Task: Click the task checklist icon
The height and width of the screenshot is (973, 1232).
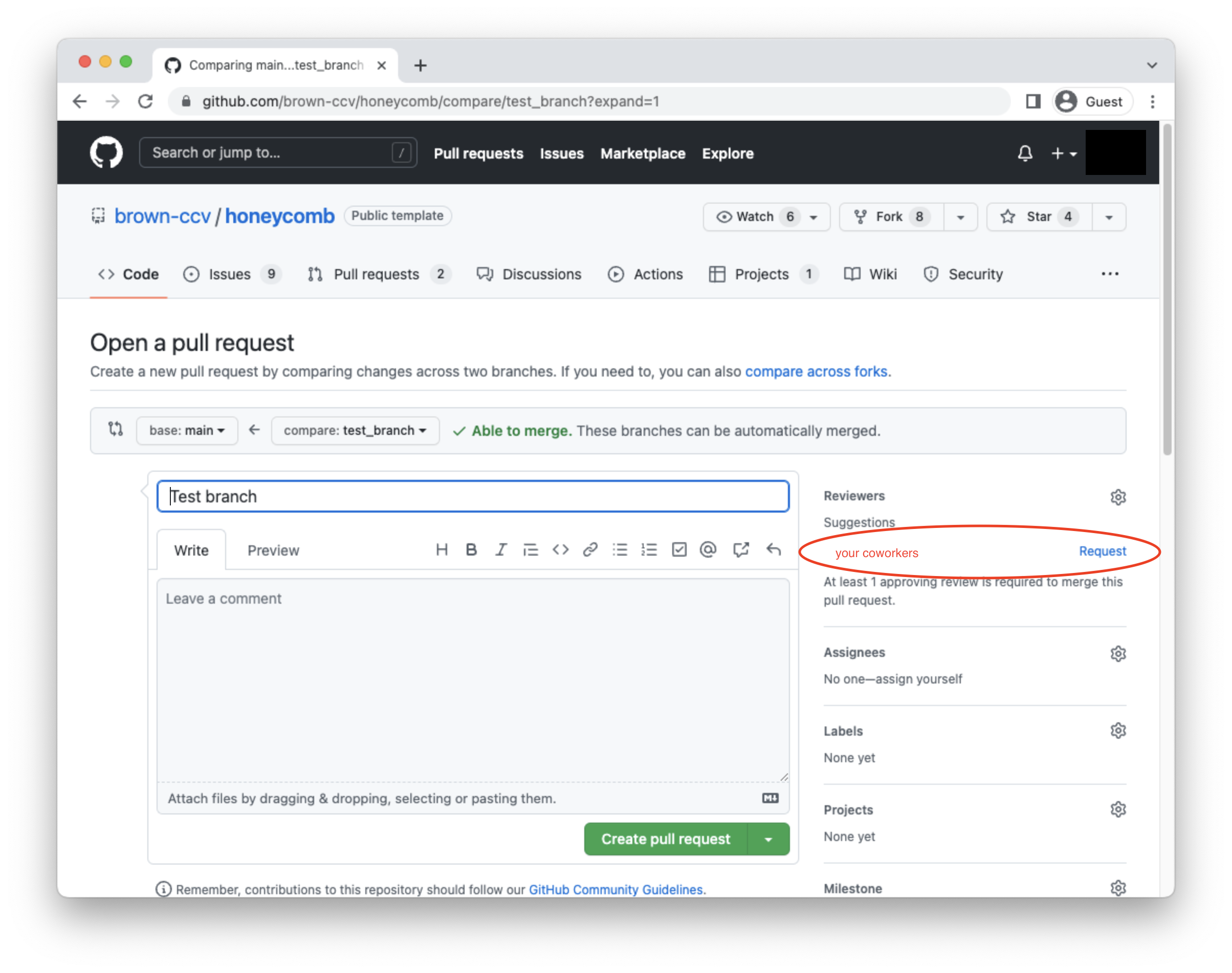Action: point(680,550)
